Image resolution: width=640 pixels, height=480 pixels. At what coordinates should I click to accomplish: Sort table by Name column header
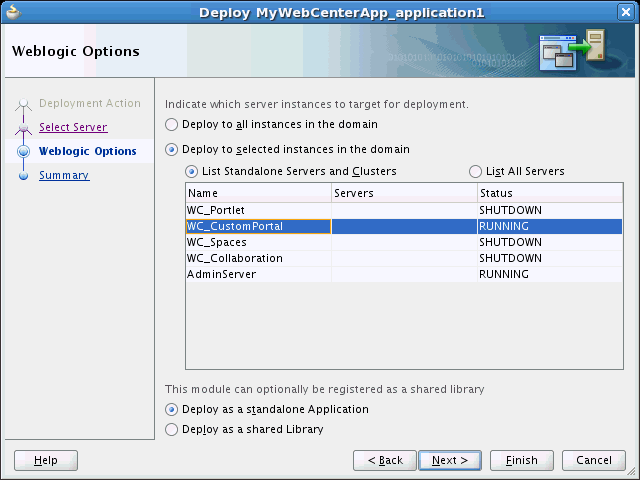pos(258,193)
